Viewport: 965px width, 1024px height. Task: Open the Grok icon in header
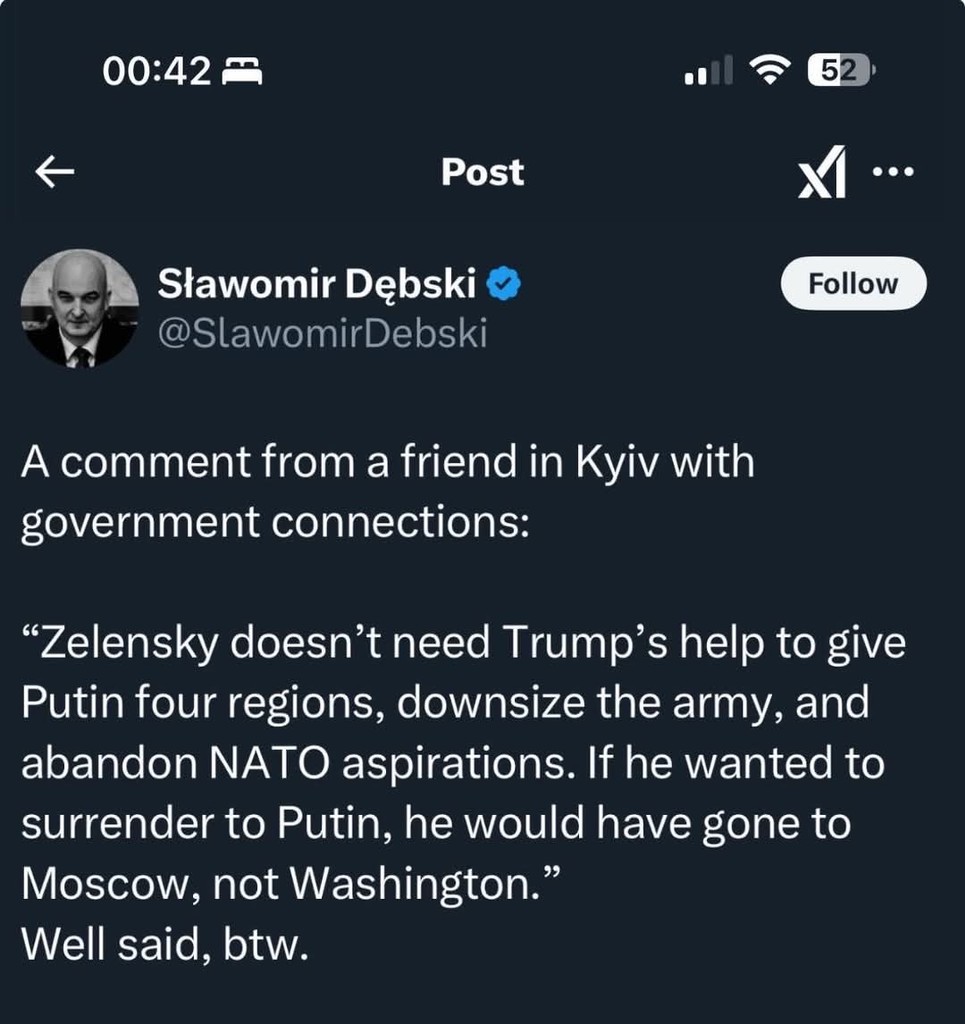point(822,172)
